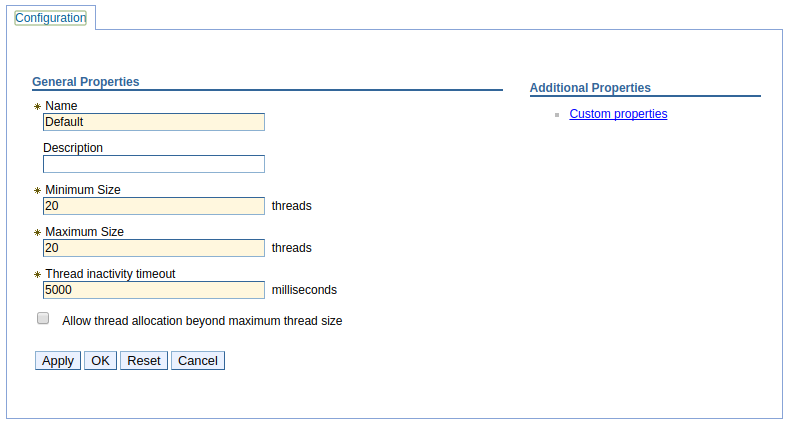The width and height of the screenshot is (787, 422).
Task: Select the Minimum Size threads field
Action: 154,206
